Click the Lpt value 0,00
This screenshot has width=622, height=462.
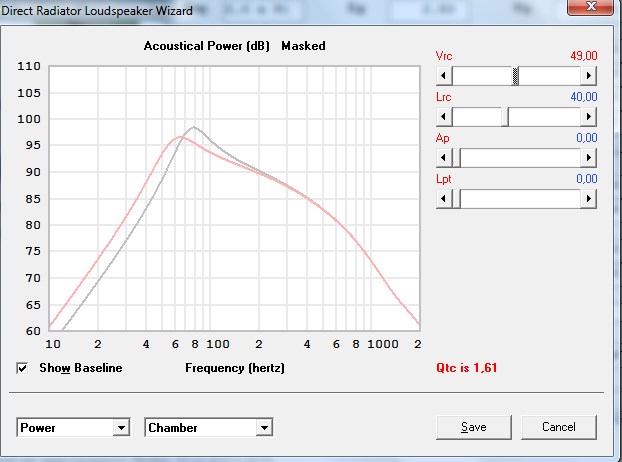tap(587, 178)
